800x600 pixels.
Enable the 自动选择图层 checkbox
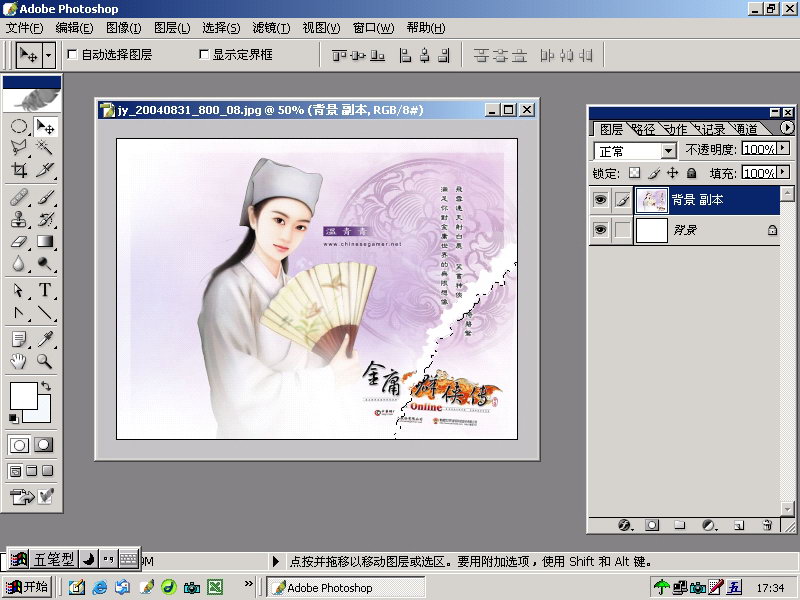72,55
